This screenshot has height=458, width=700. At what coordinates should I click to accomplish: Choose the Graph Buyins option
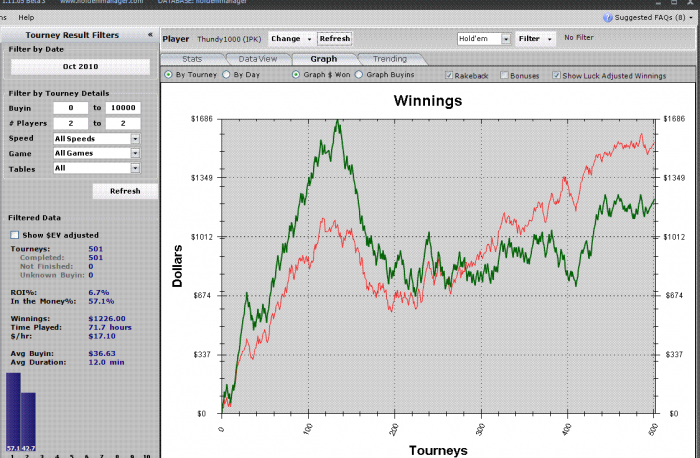coord(359,75)
